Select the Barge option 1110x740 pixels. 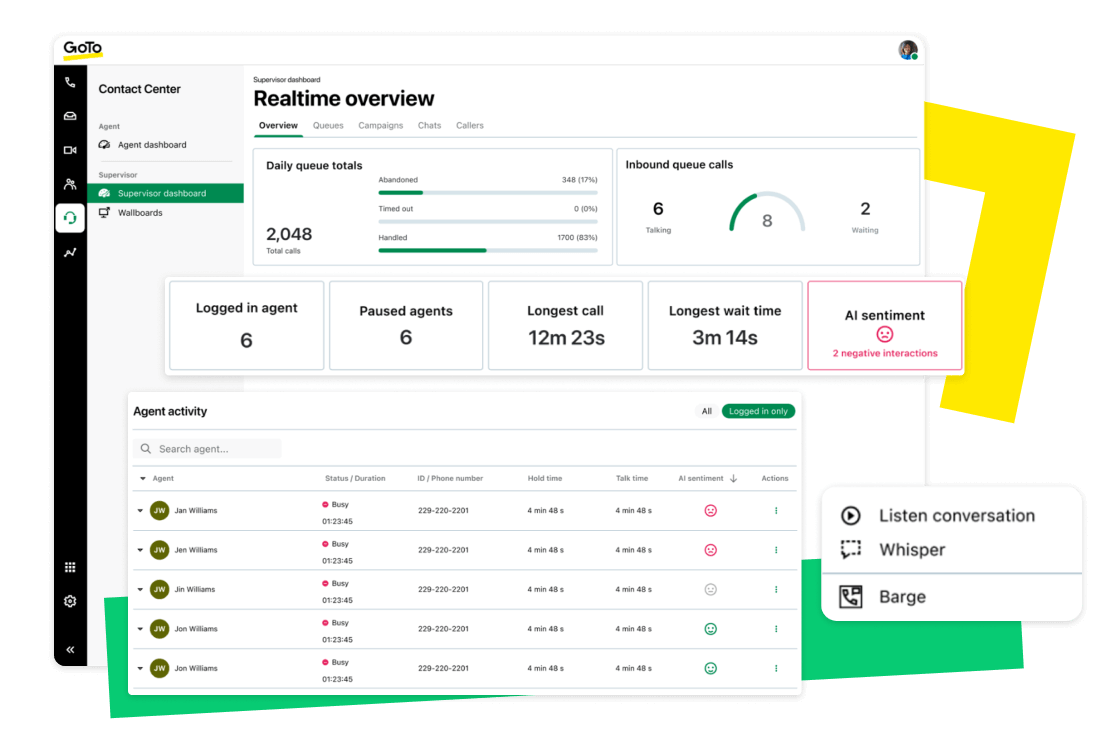(x=904, y=596)
